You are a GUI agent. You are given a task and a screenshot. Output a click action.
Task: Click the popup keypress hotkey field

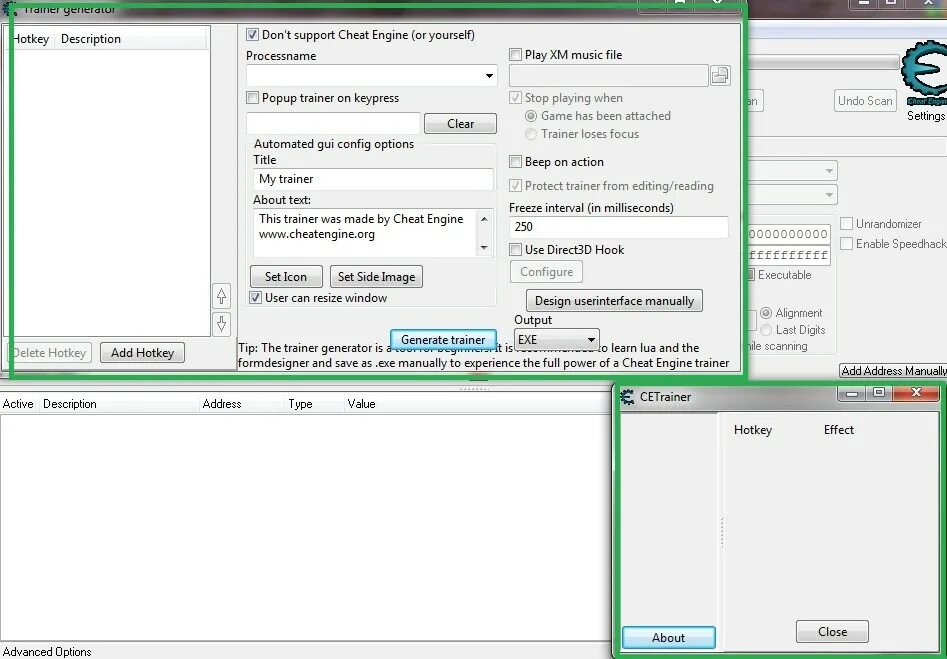333,123
